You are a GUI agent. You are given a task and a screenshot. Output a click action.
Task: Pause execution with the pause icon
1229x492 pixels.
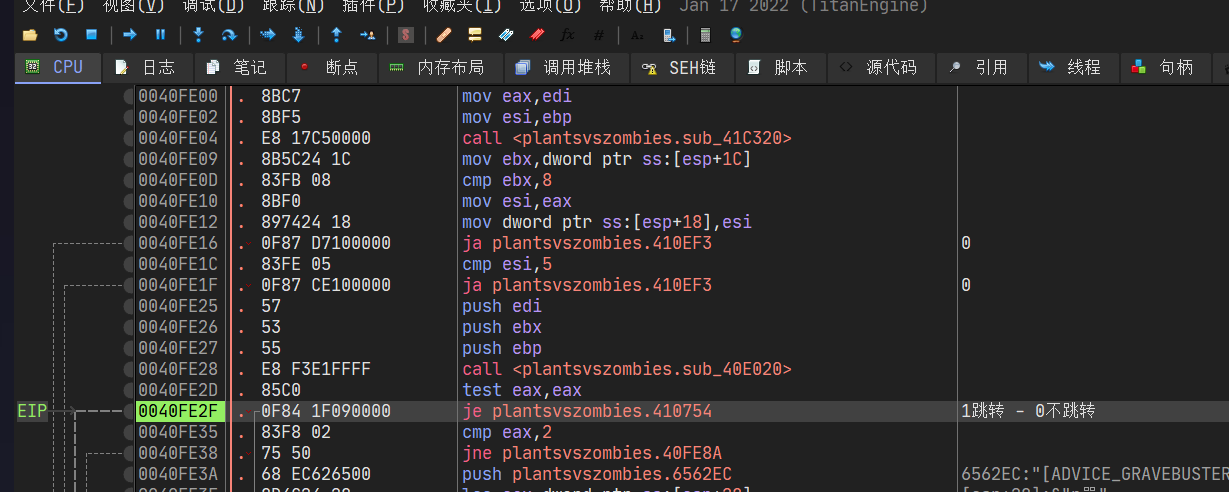(160, 35)
